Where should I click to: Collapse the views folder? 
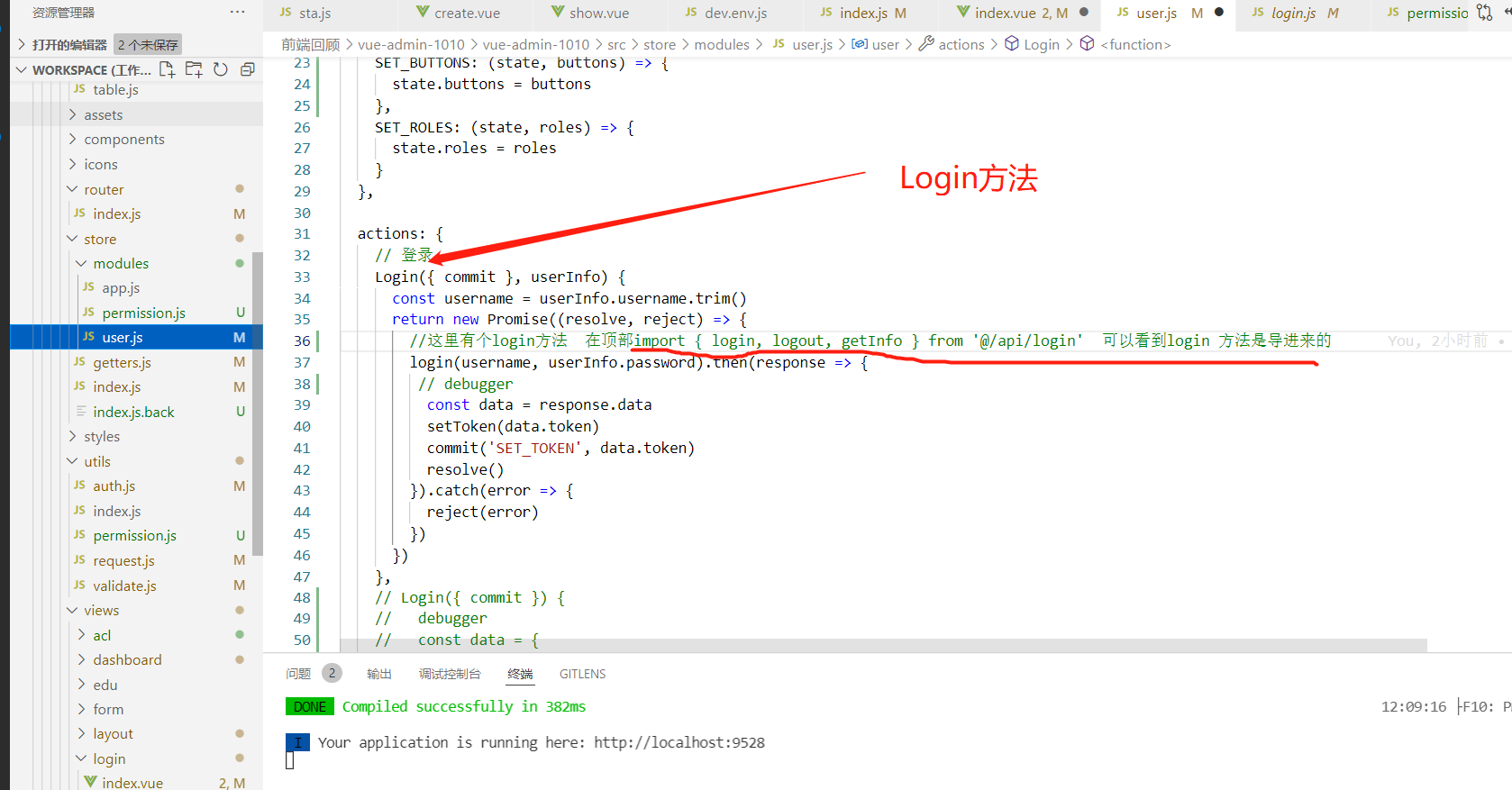click(x=101, y=610)
